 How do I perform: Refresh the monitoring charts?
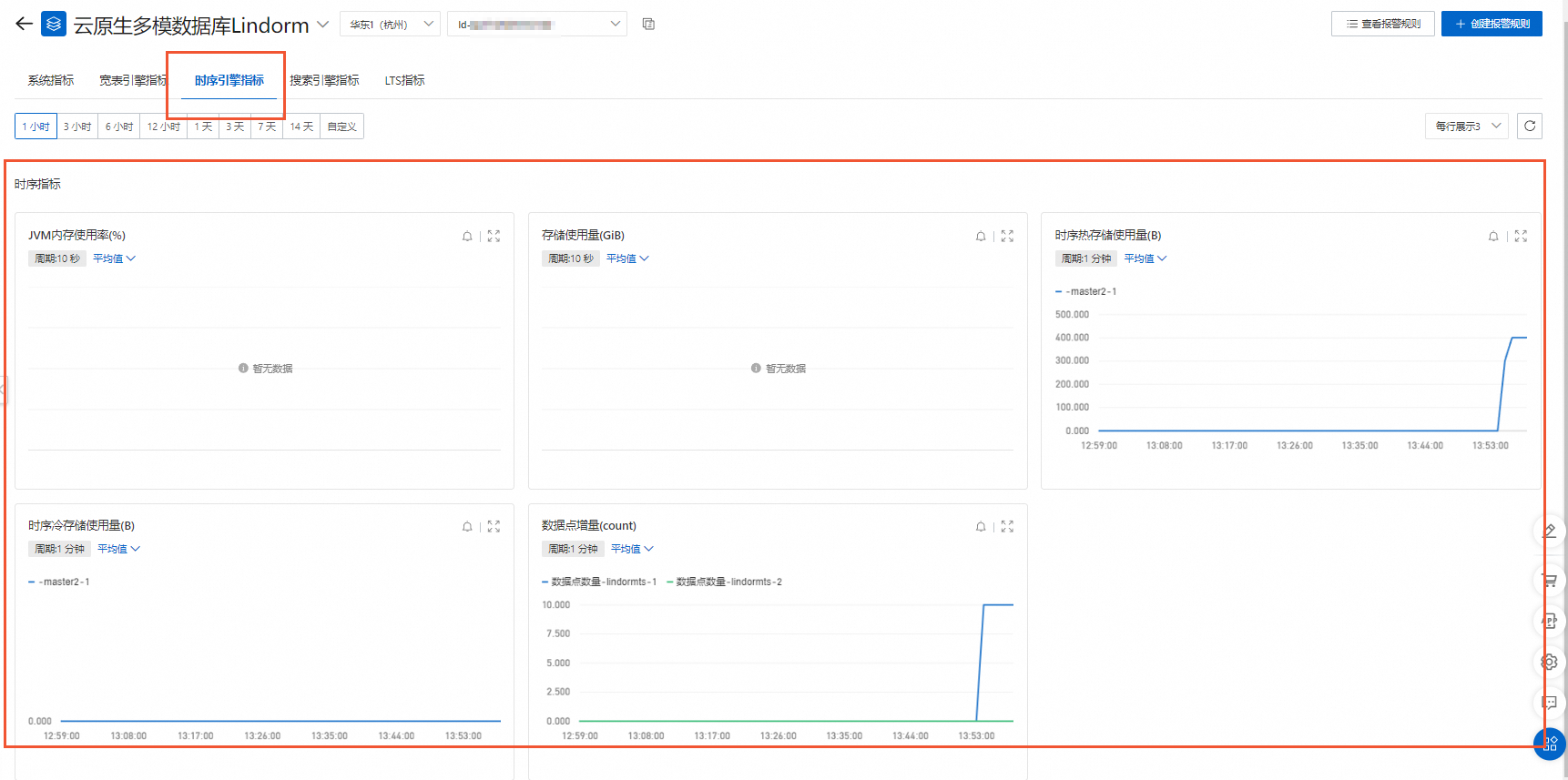point(1530,127)
